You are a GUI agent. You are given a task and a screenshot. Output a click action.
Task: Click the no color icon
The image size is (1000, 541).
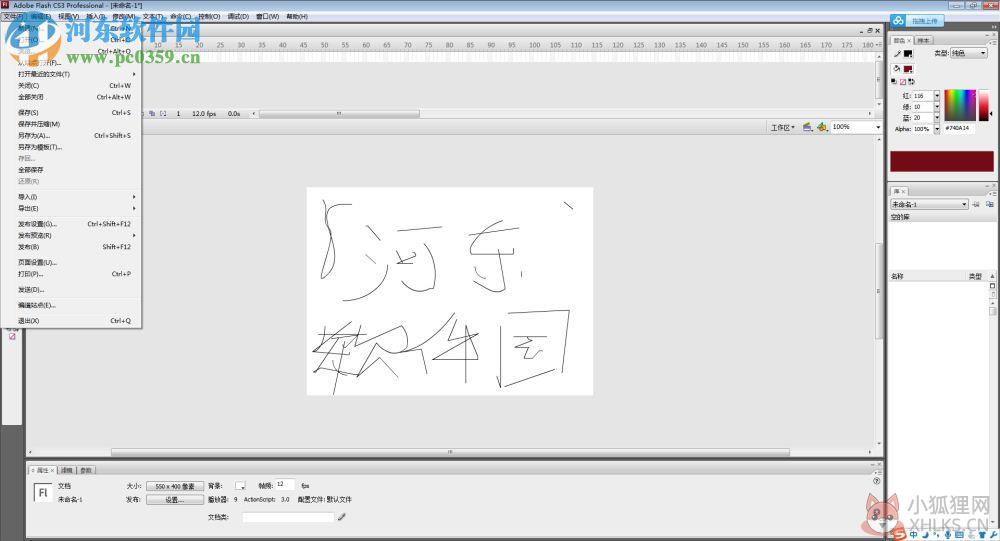pyautogui.click(x=902, y=82)
